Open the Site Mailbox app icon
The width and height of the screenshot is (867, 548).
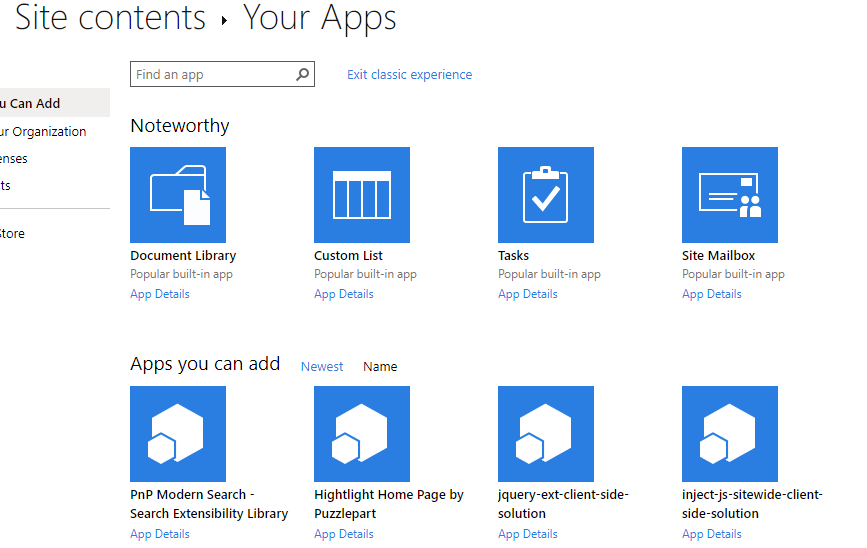pos(730,195)
